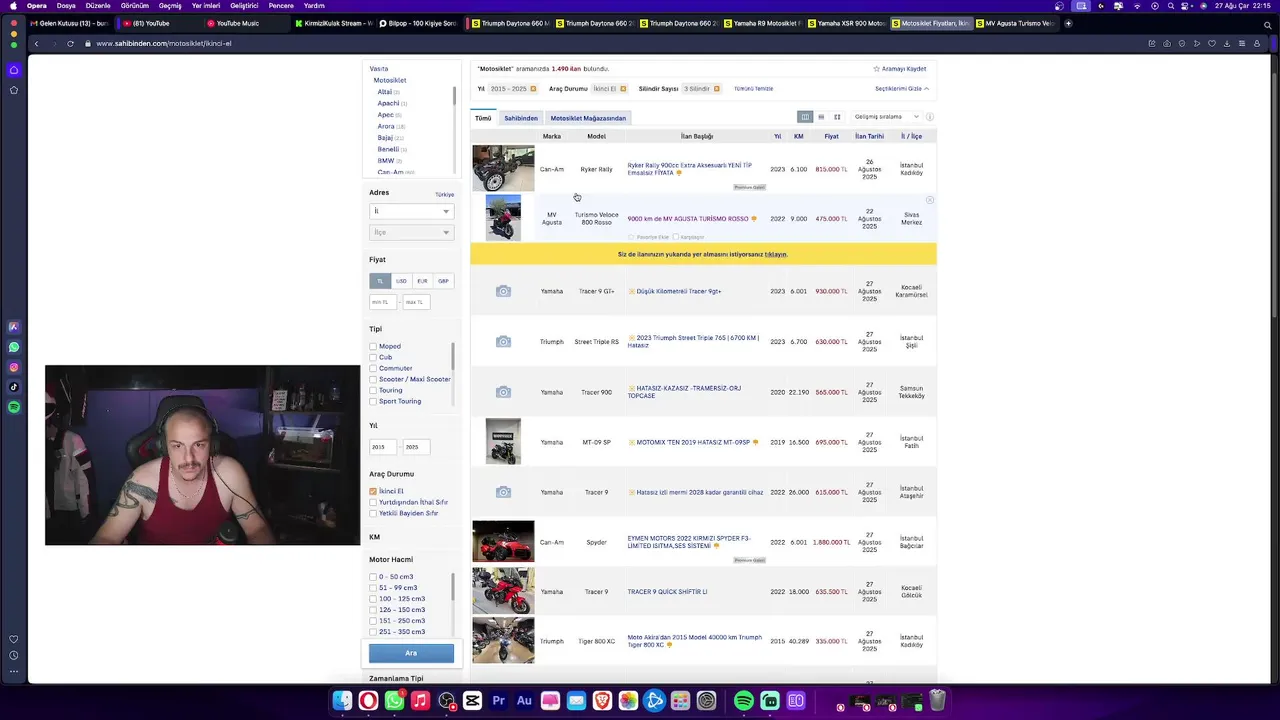Click the max TL price input

pos(415,302)
